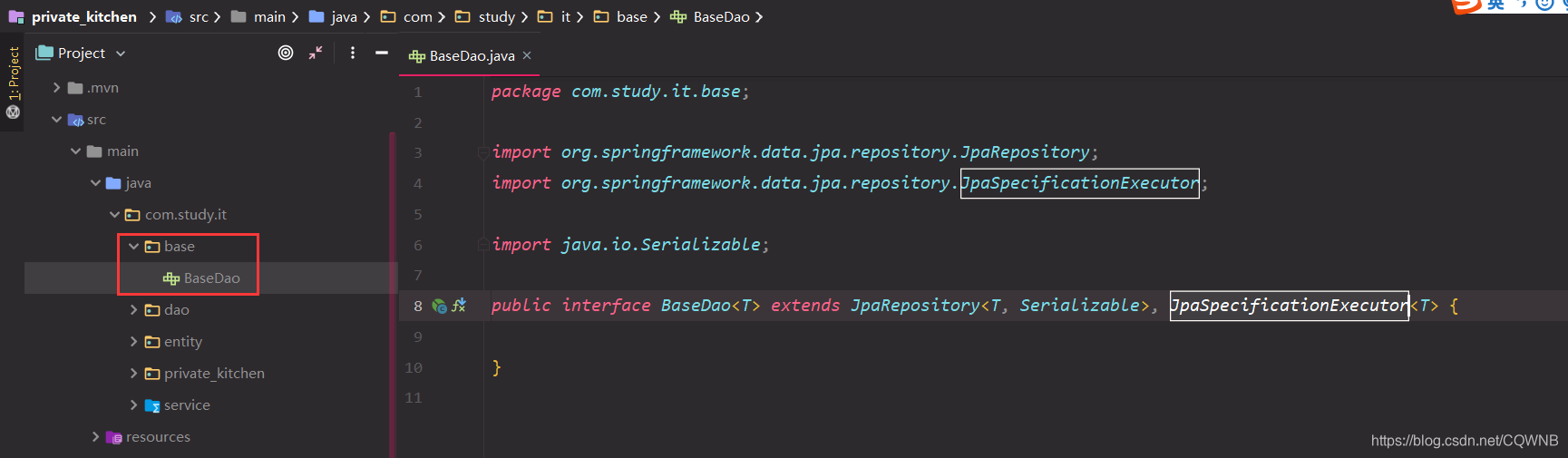Expand the resources folder
Viewport: 1568px width, 458px height.
[x=95, y=437]
